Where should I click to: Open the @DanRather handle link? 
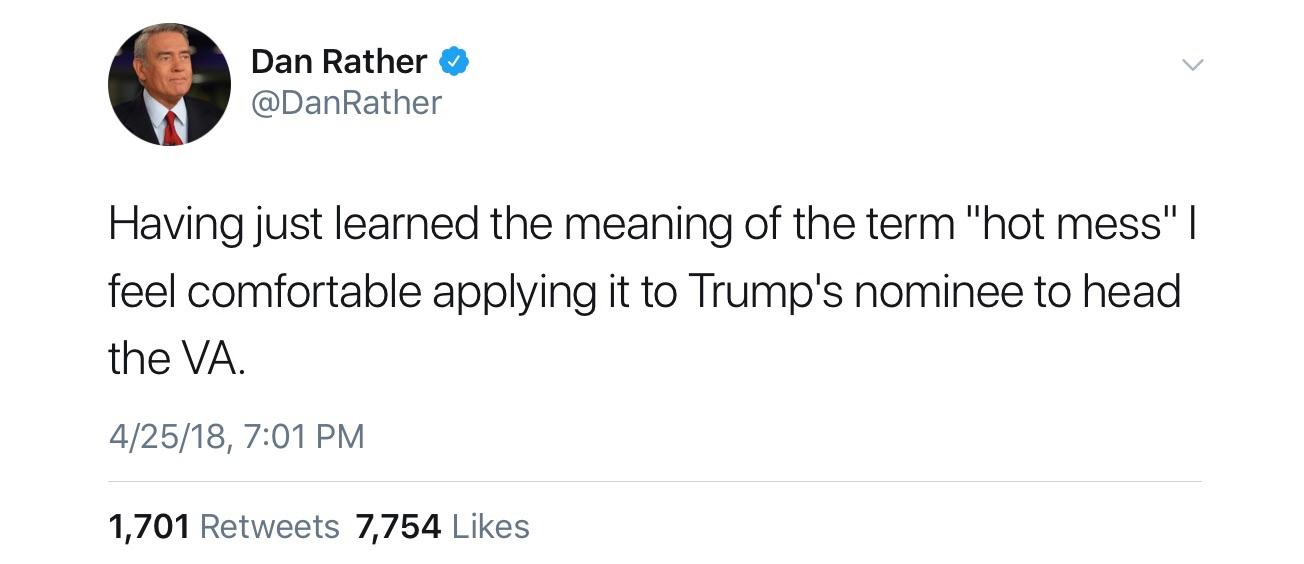pos(346,102)
